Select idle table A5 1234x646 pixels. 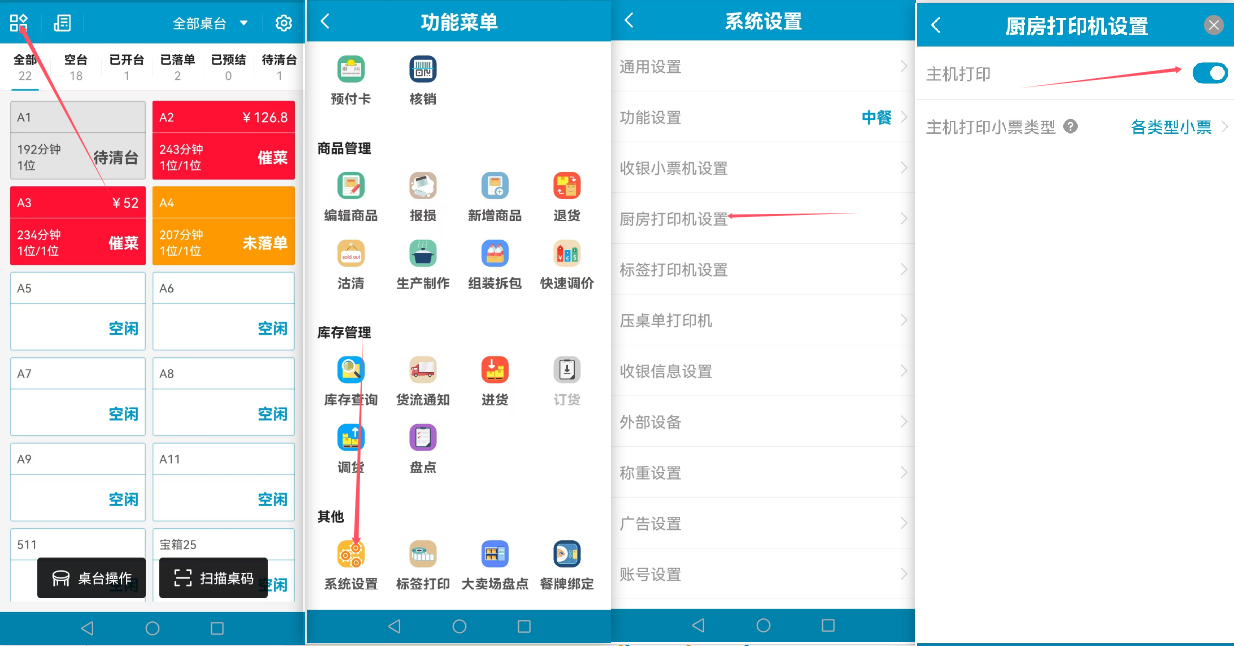pyautogui.click(x=78, y=311)
